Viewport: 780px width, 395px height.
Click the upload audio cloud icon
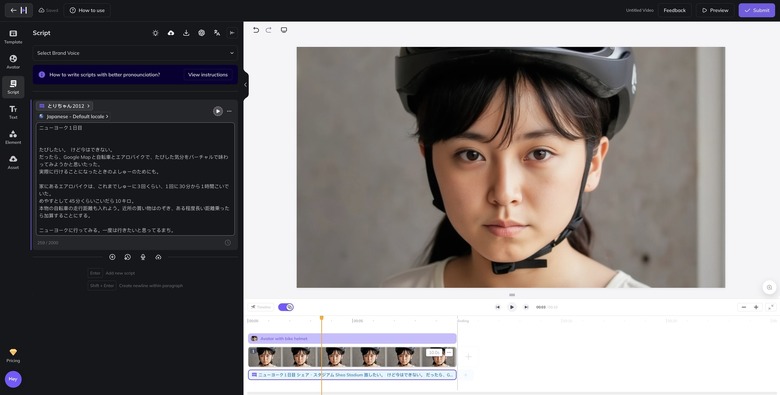coord(158,257)
